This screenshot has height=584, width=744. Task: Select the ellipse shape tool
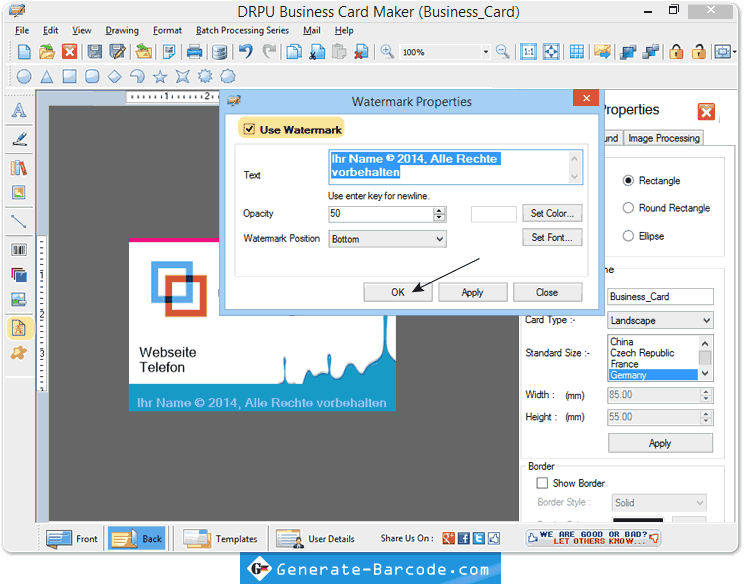pos(24,76)
